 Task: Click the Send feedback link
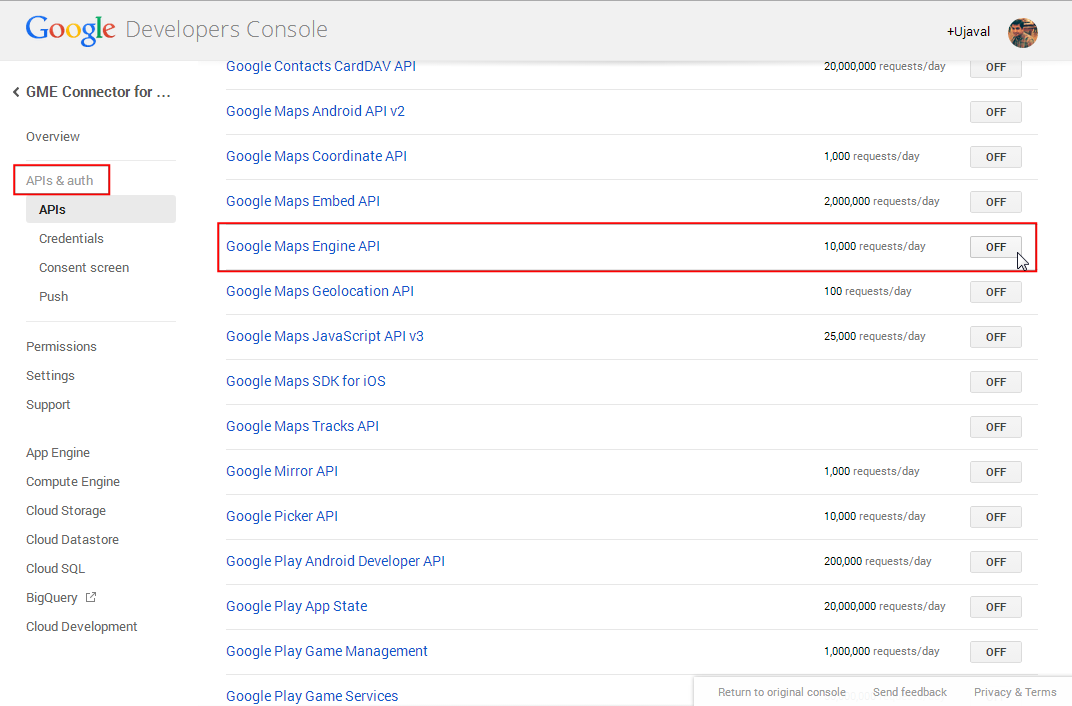(x=909, y=692)
